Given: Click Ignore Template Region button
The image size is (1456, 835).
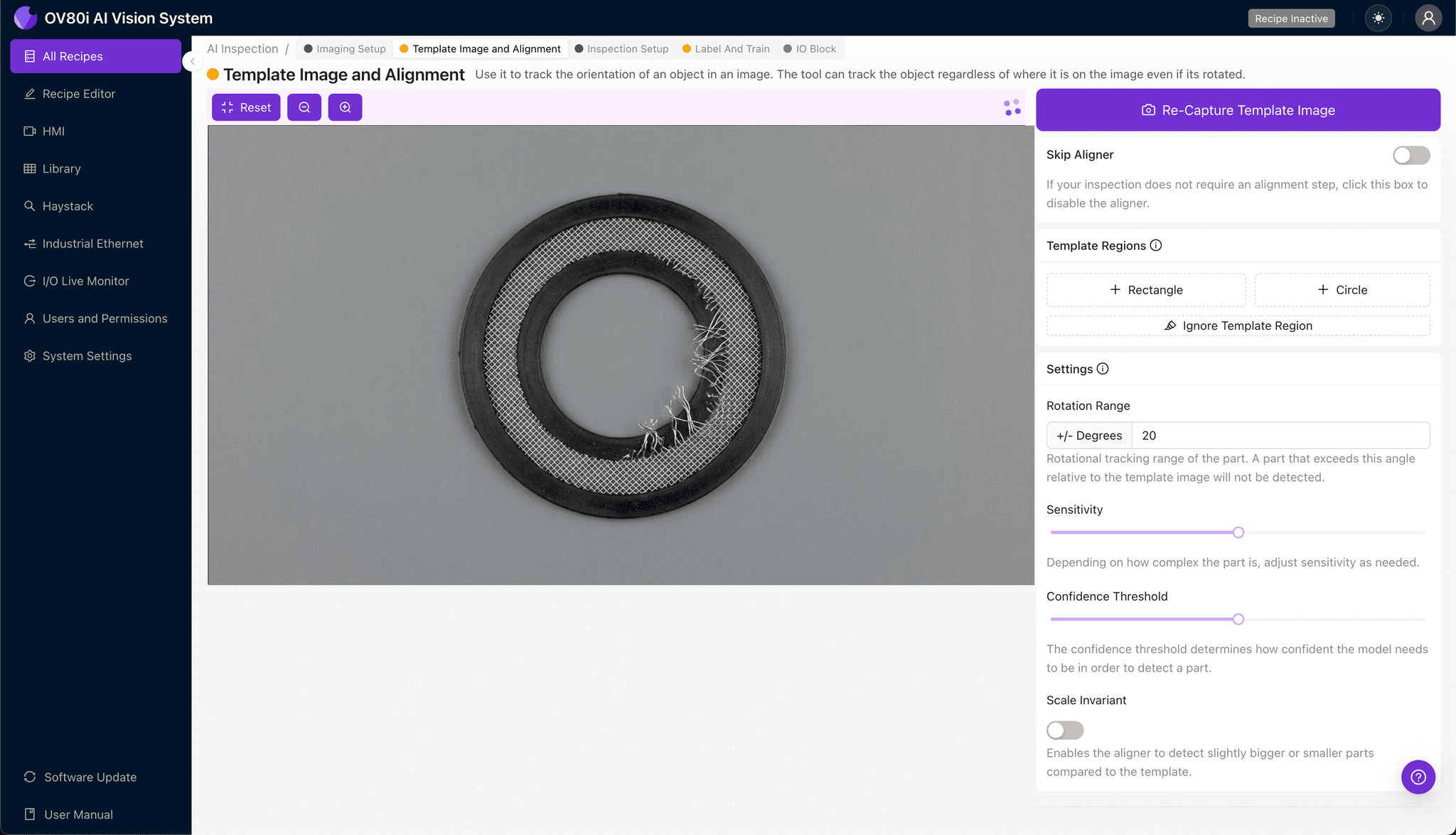Looking at the screenshot, I should point(1238,325).
